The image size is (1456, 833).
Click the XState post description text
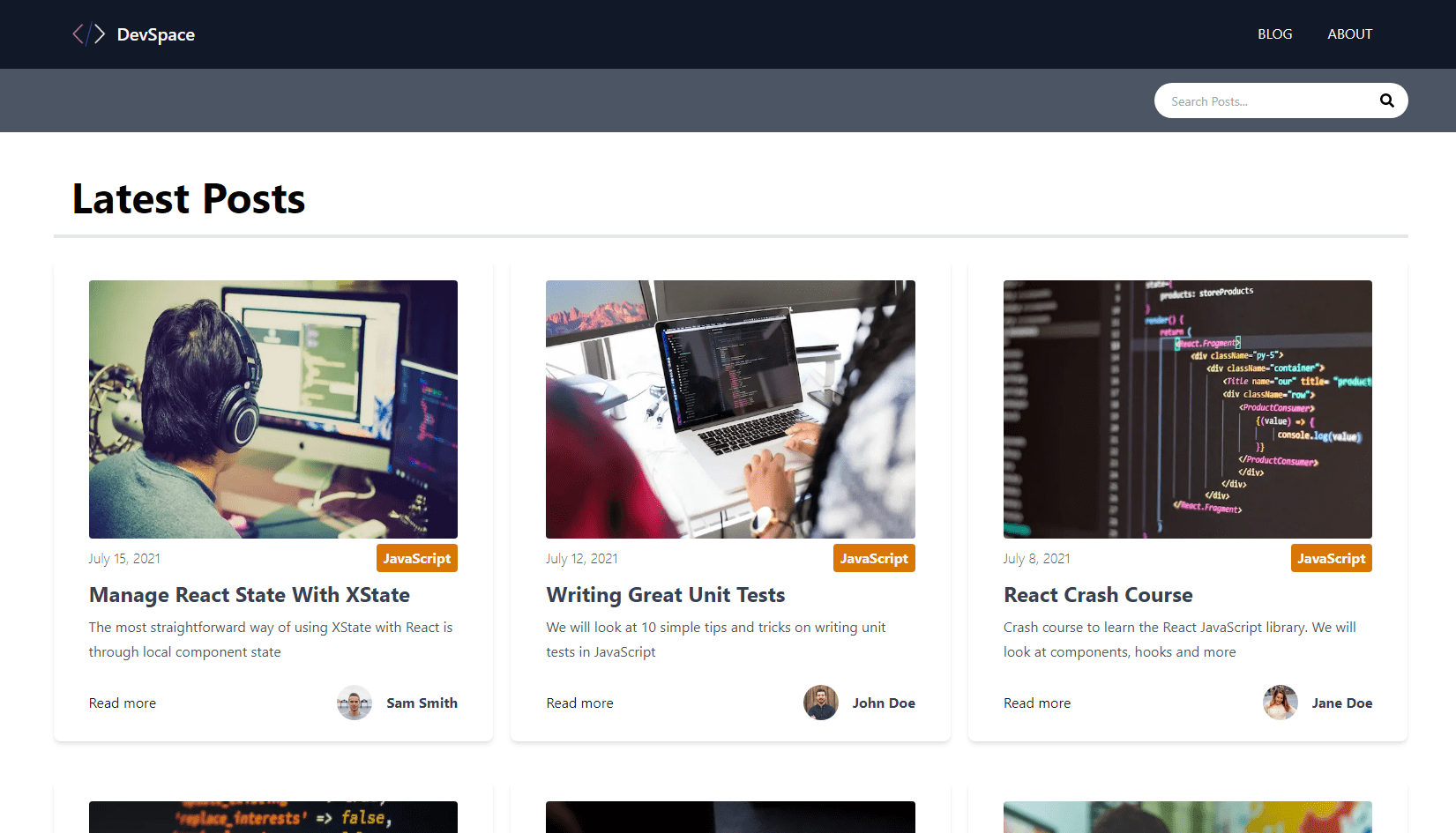point(271,639)
